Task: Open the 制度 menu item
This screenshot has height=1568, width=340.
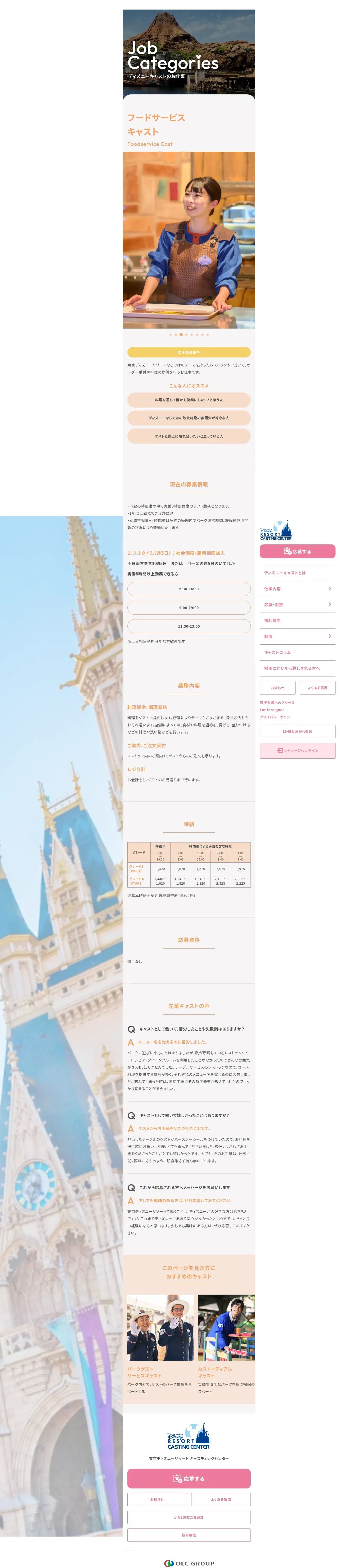Action: 297,637
